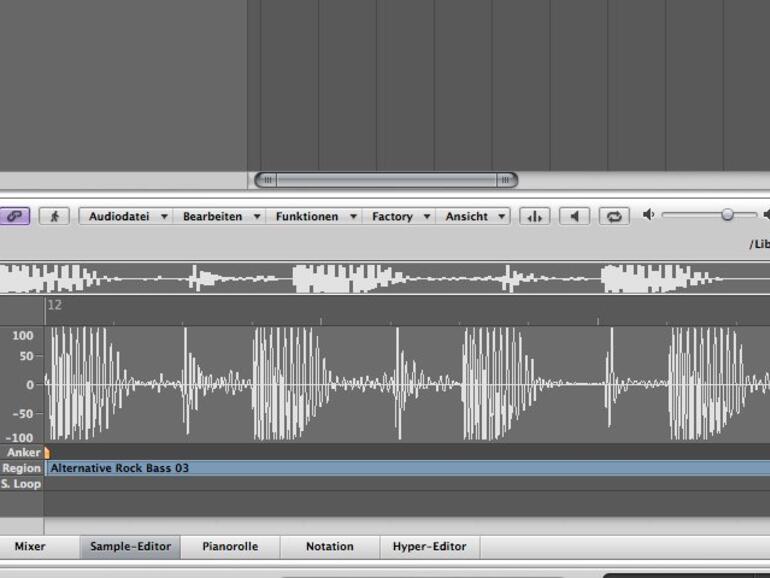Switch to the Hyper-Editor tab
The width and height of the screenshot is (770, 578).
(429, 547)
